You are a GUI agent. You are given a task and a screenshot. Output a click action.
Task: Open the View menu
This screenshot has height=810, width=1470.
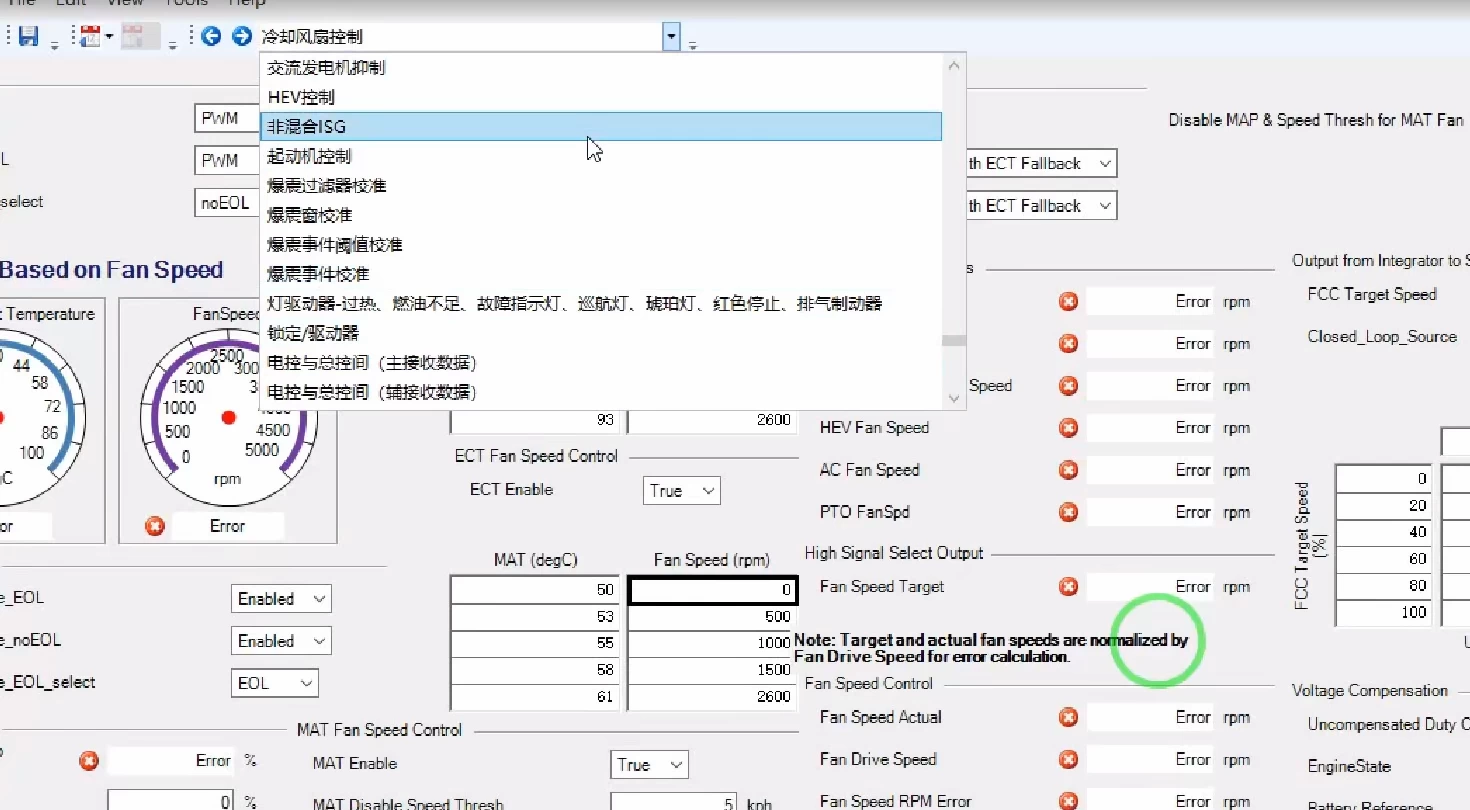point(124,5)
